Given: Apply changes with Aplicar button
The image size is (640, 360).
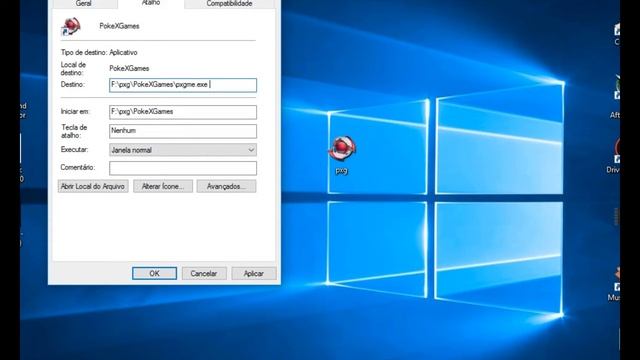Looking at the screenshot, I should coord(254,273).
